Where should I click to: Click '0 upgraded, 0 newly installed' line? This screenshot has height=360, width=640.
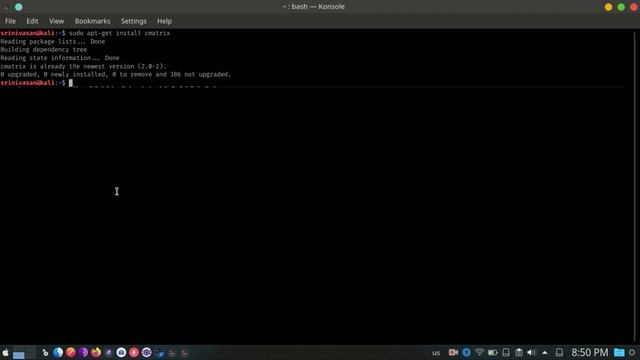coord(116,74)
